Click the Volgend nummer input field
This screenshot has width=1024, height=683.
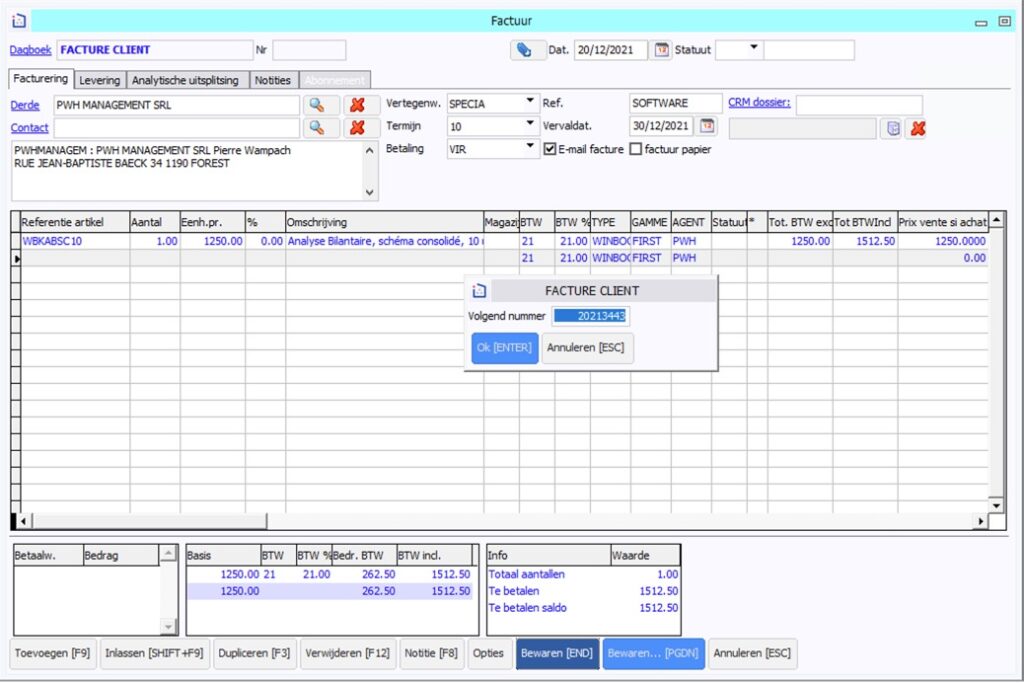tap(590, 316)
